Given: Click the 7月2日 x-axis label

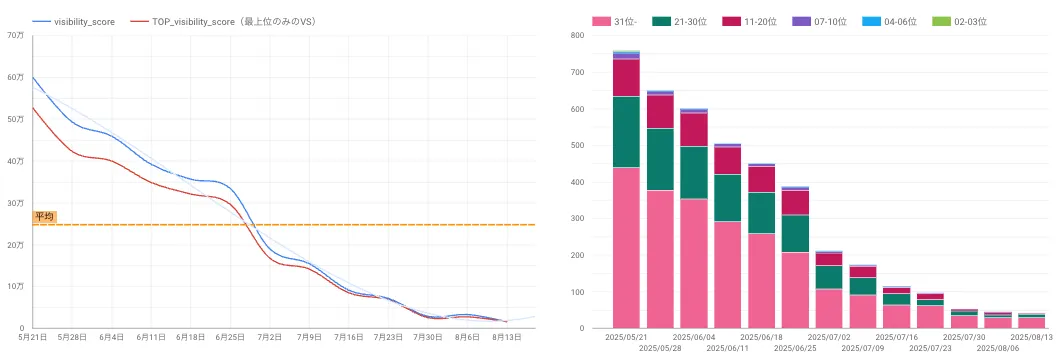Looking at the screenshot, I should click(x=269, y=337).
